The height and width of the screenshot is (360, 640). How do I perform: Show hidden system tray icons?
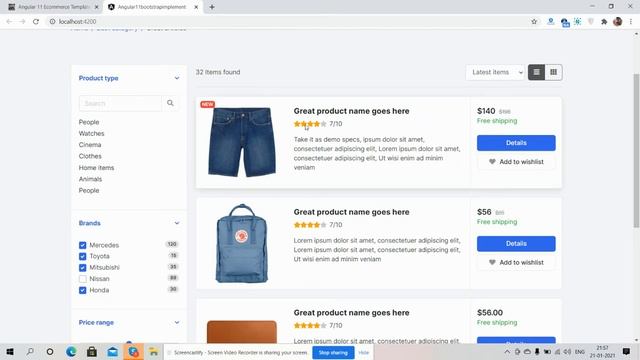507,351
